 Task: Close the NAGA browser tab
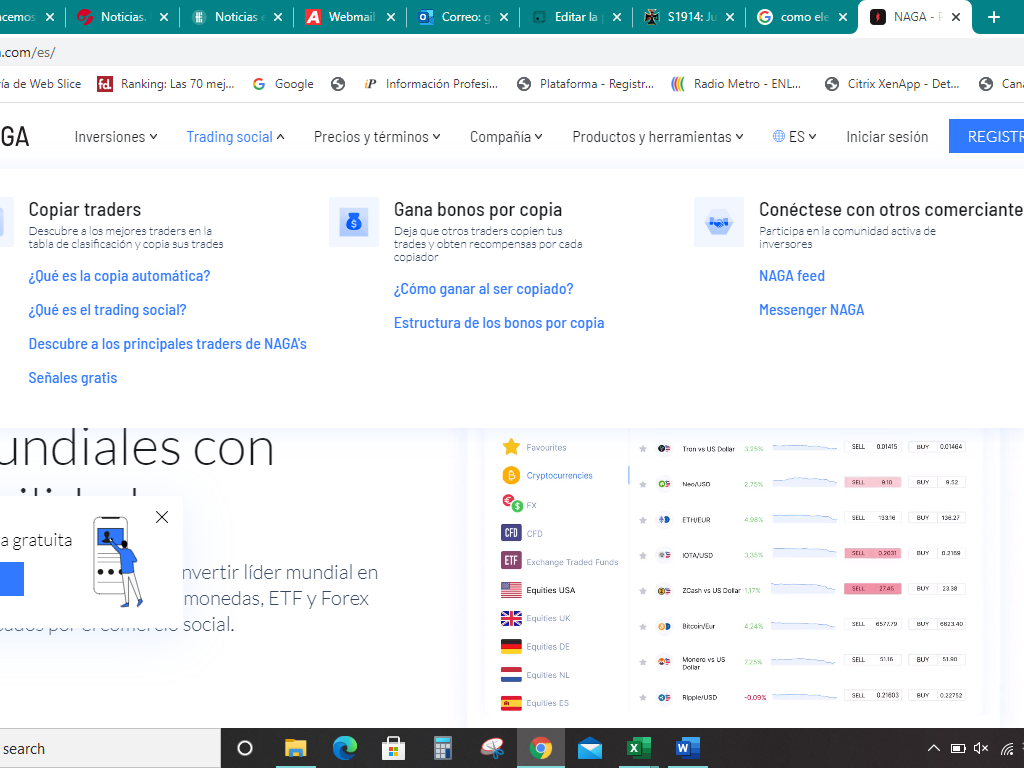pos(956,17)
